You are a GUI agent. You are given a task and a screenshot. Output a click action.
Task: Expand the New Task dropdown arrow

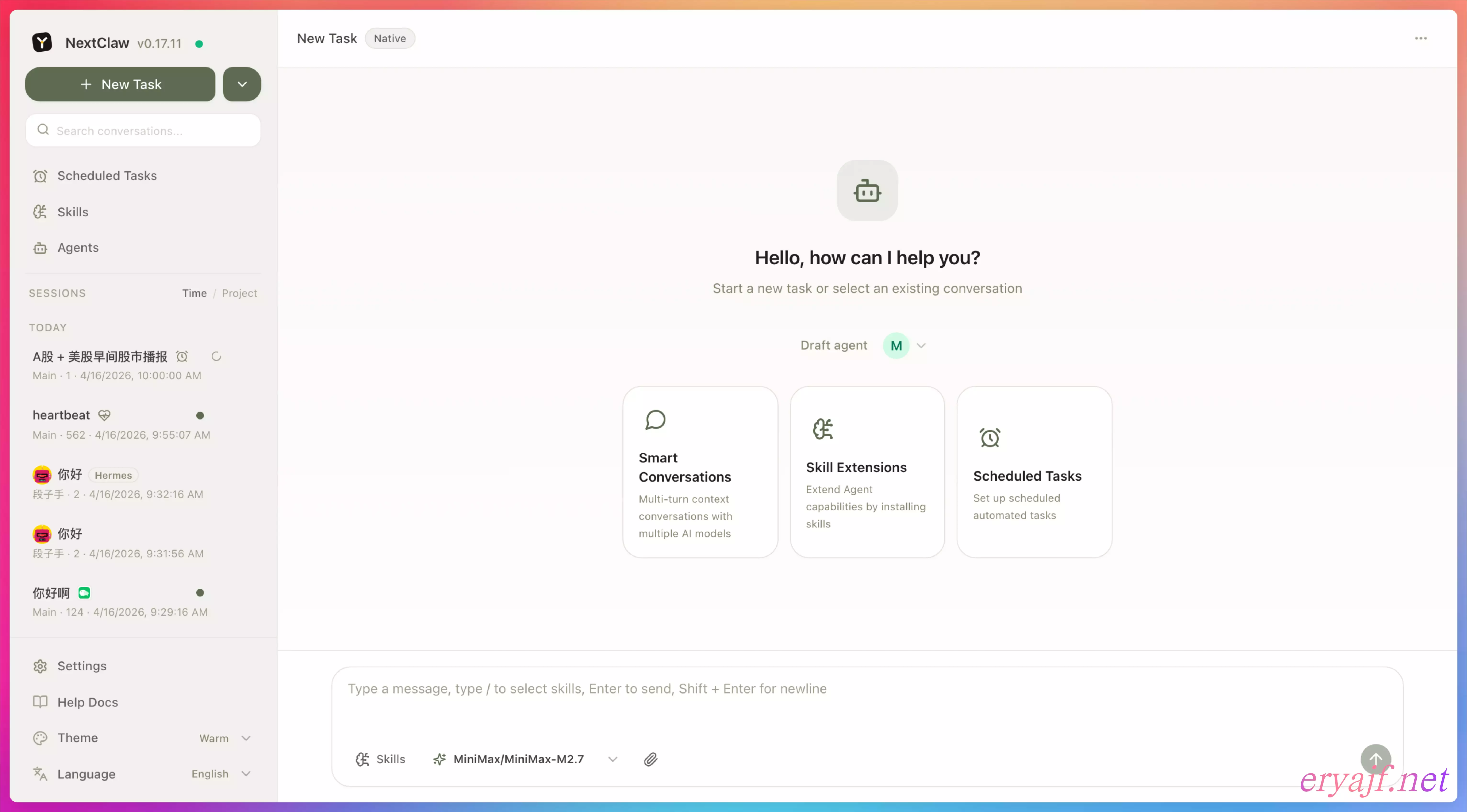[242, 84]
